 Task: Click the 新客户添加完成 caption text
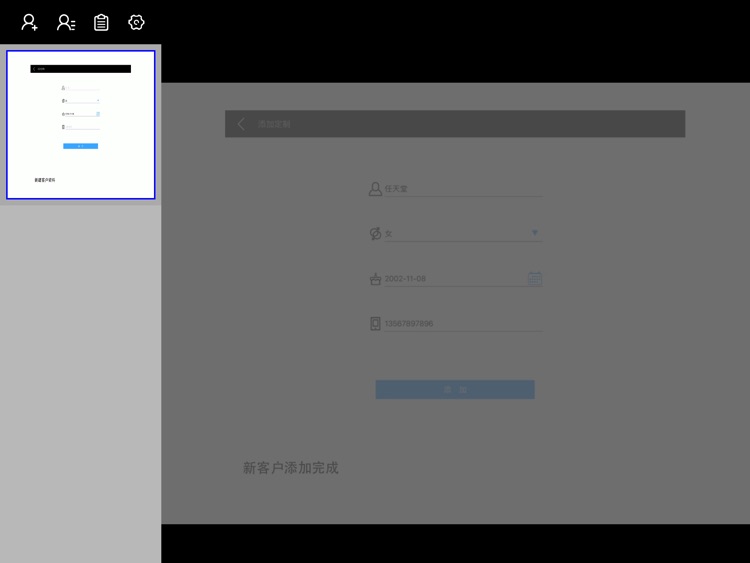(291, 468)
